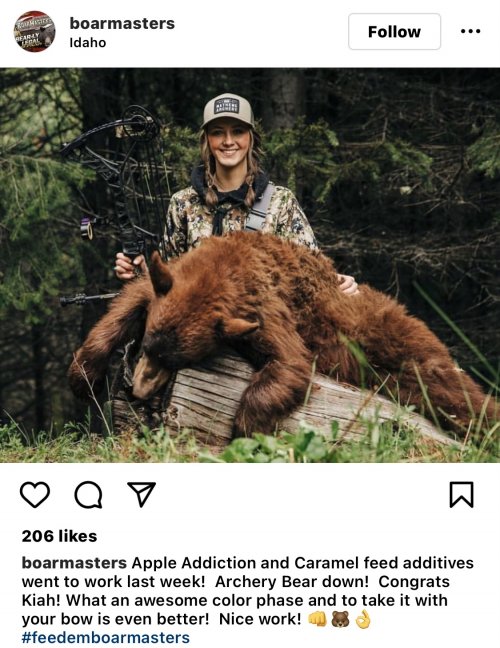Viewport: 500px width, 648px height.
Task: Open the boarmasters profile picture
Action: [35, 31]
